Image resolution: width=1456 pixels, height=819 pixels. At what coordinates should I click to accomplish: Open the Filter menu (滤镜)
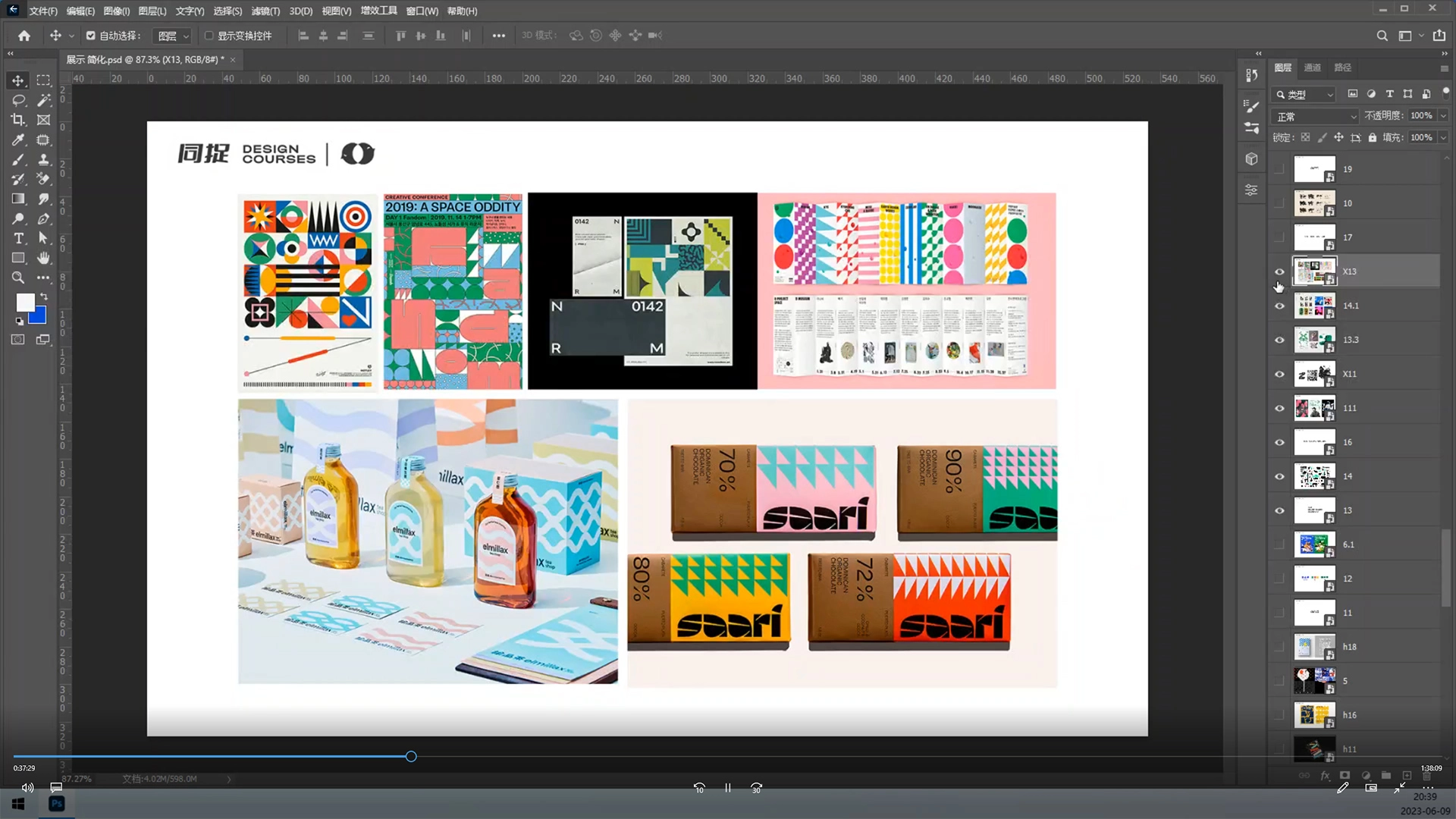(265, 11)
